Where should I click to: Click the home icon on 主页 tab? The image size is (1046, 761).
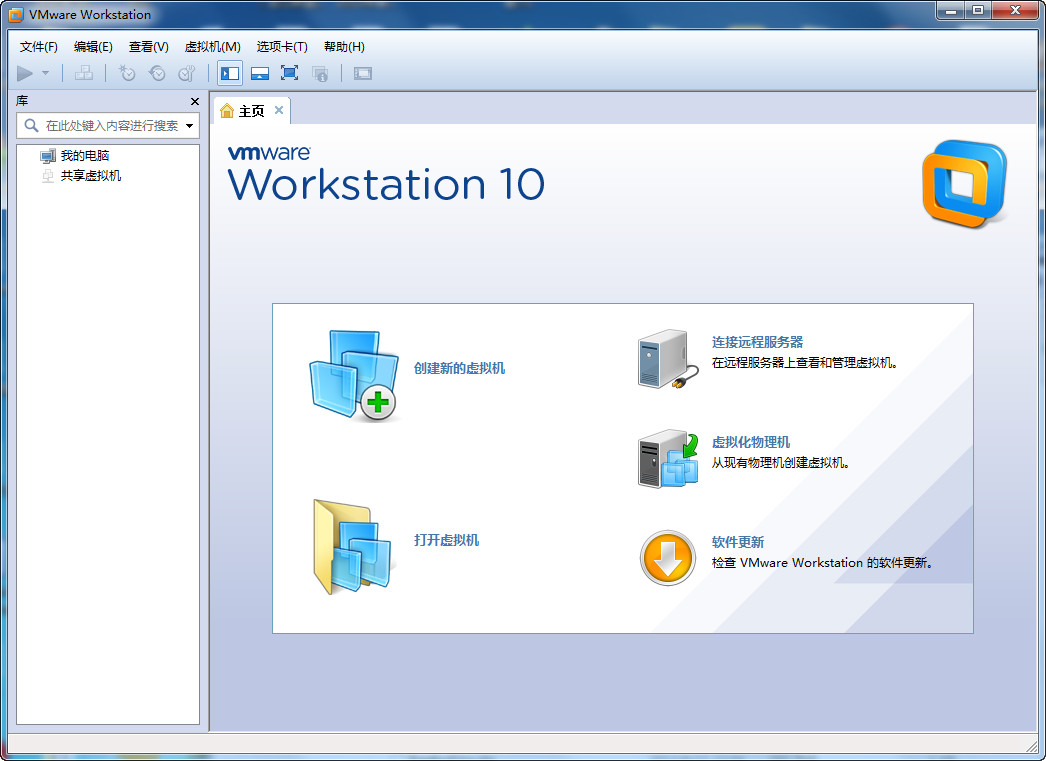(227, 111)
